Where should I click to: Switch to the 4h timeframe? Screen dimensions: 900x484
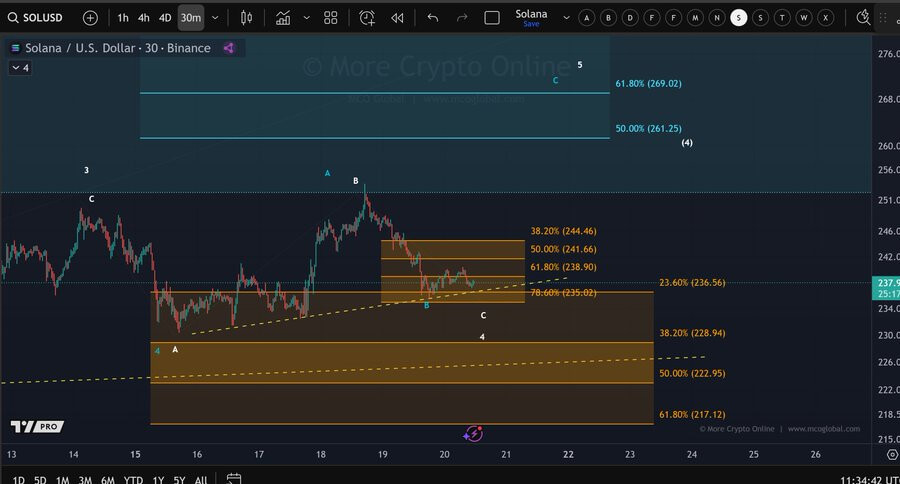(143, 18)
